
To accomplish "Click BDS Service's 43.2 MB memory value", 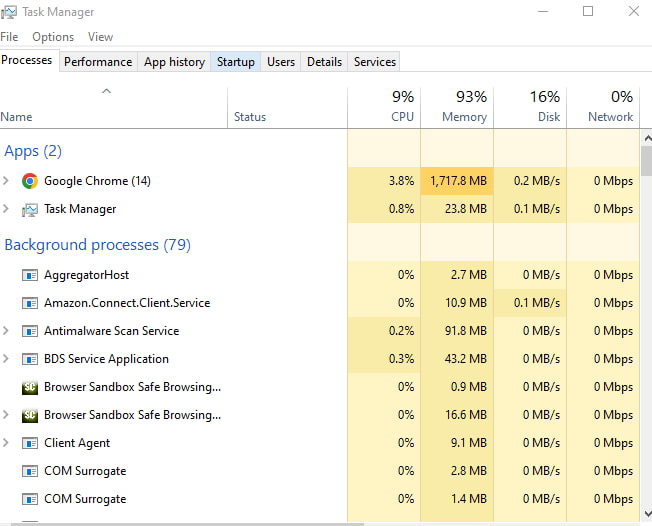I will click(466, 359).
